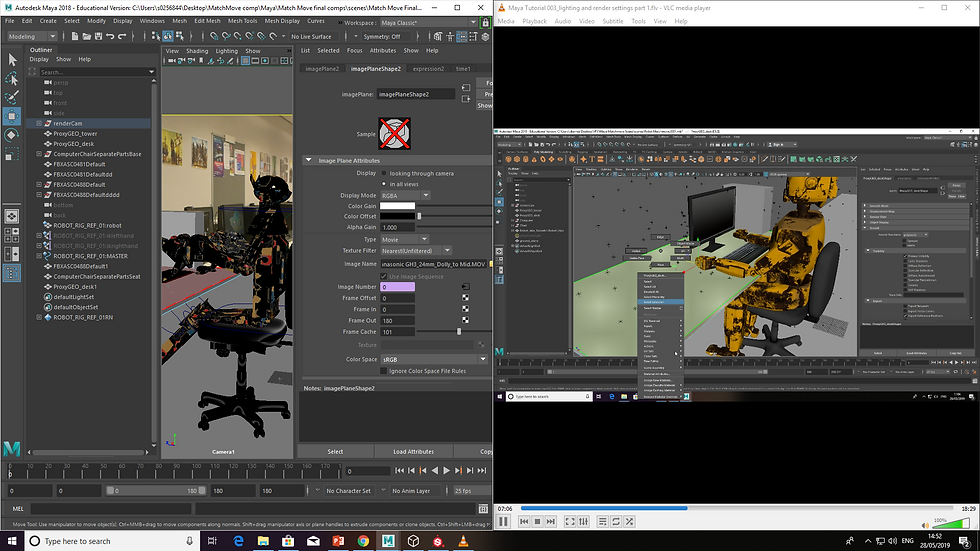Open Workspace Maya Classic dropdown

428,22
